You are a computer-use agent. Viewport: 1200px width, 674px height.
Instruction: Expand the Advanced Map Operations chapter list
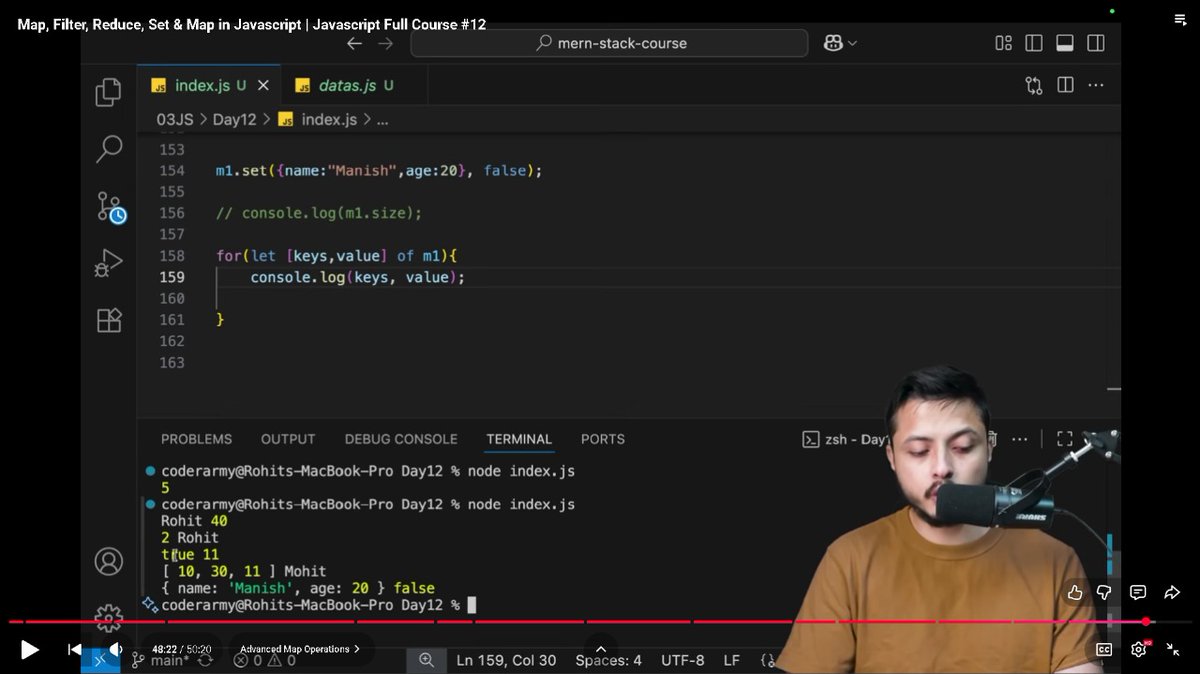pos(300,649)
